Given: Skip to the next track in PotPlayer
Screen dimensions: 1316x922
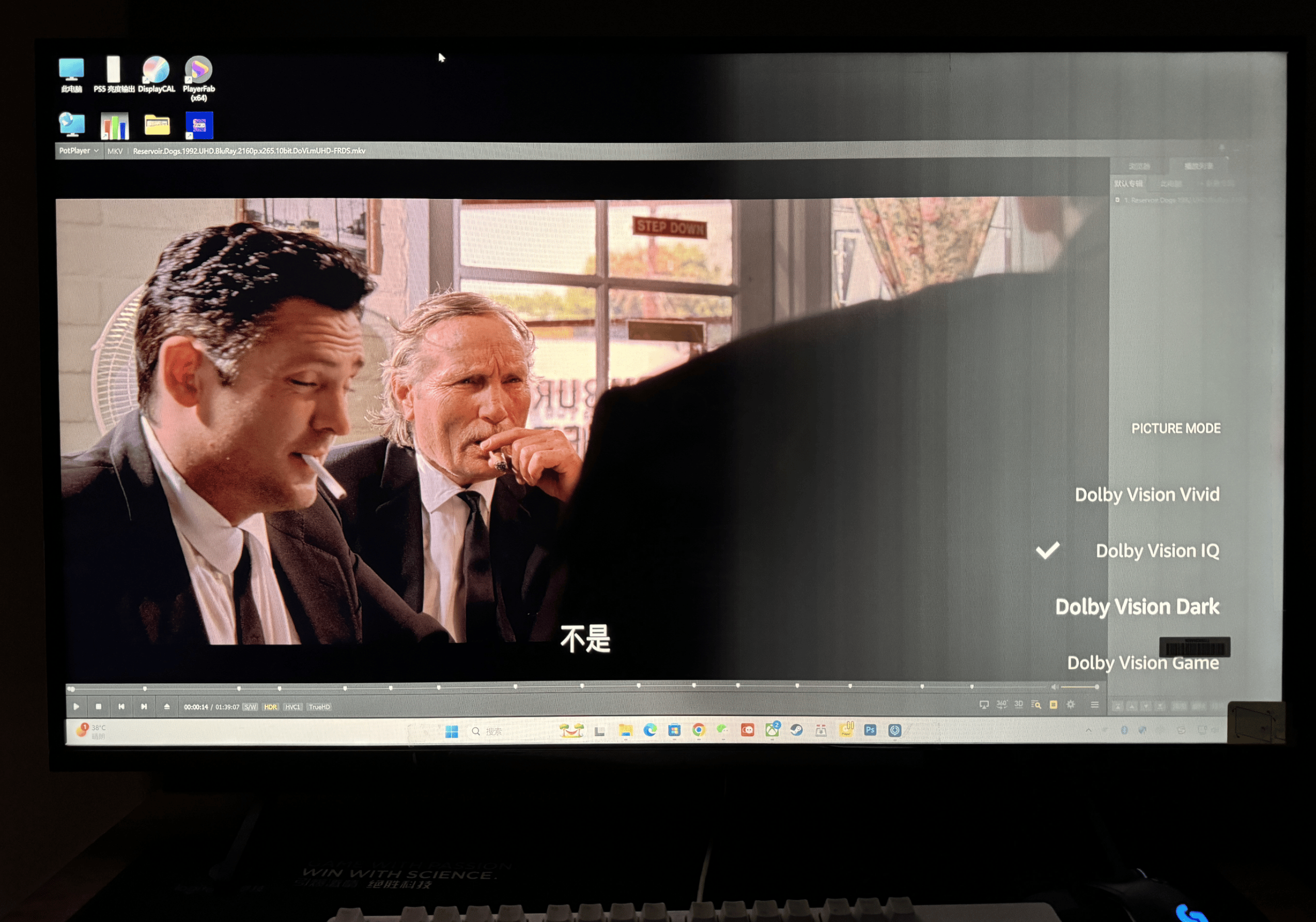Looking at the screenshot, I should [x=144, y=706].
